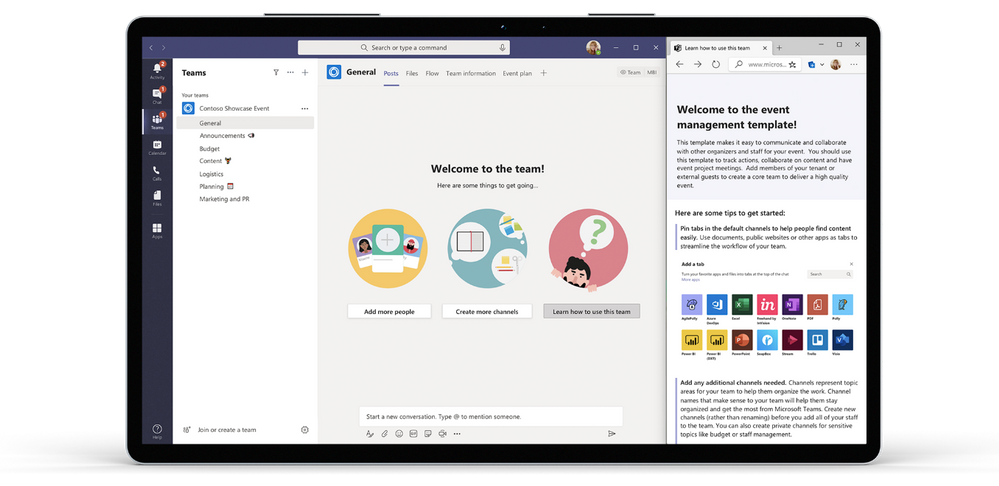The height and width of the screenshot is (486, 999).
Task: Open a new browser tab with the plus
Action: click(779, 48)
